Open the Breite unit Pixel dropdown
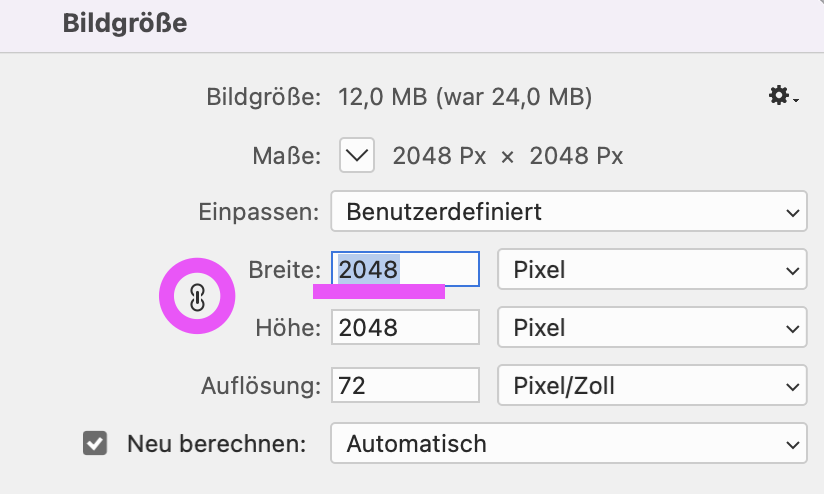The height and width of the screenshot is (494, 824). click(652, 270)
